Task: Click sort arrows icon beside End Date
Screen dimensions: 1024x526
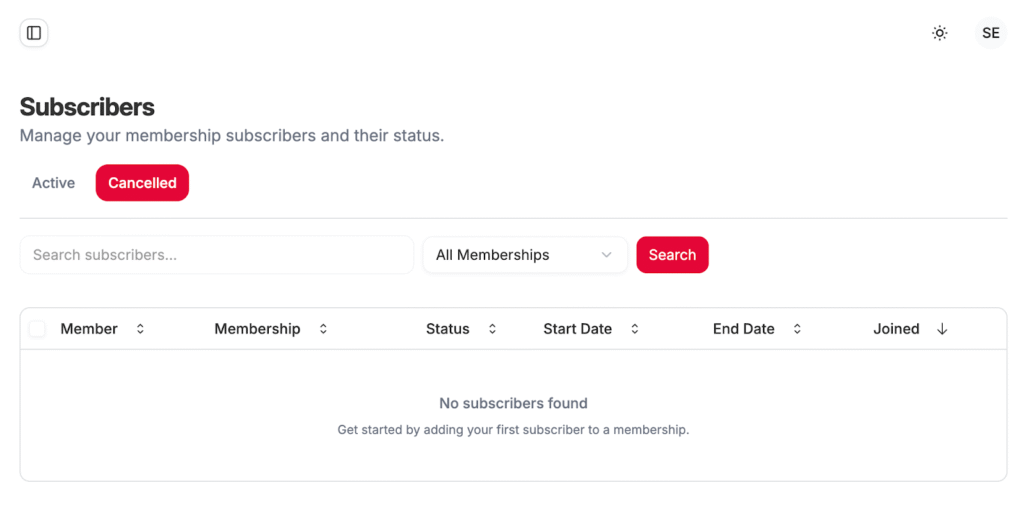Action: [x=797, y=329]
